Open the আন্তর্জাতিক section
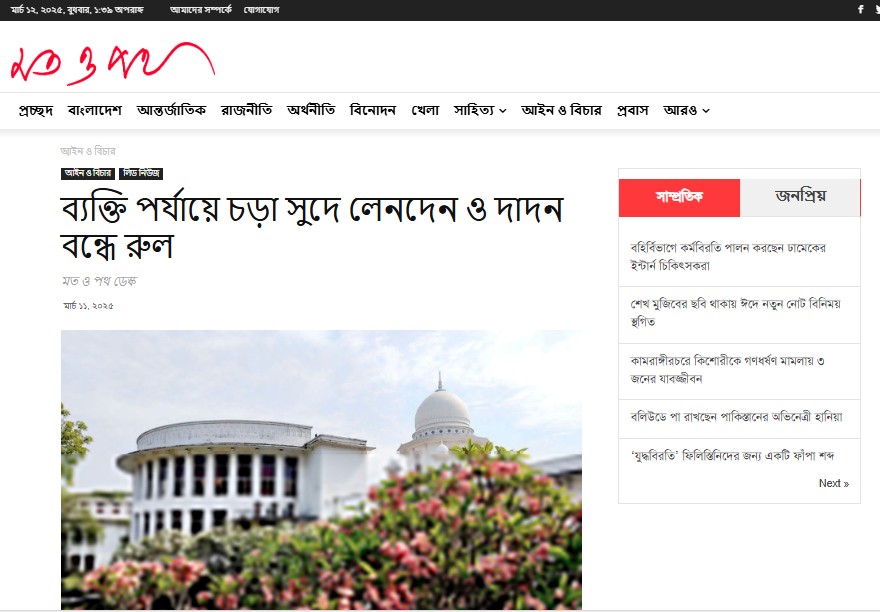880x612 pixels. coord(171,110)
